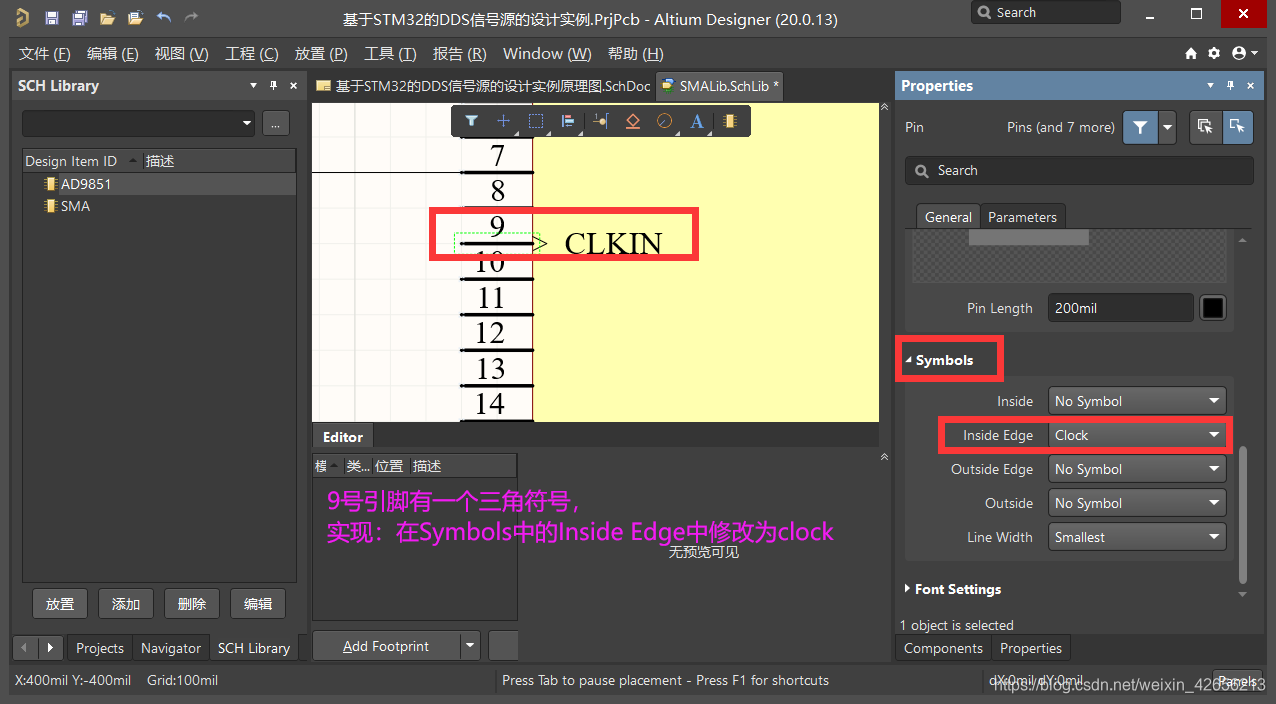1276x704 pixels.
Task: Click the Altium Designer logo icon
Action: coord(22,18)
